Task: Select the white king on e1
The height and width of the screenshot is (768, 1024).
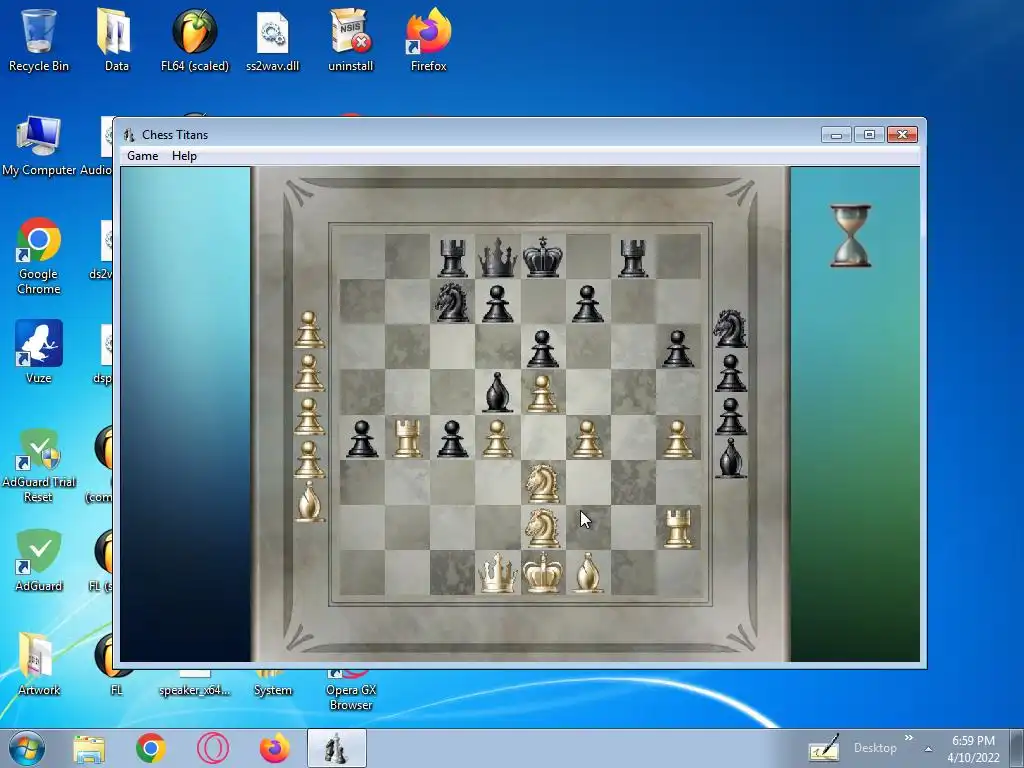Action: 542,572
